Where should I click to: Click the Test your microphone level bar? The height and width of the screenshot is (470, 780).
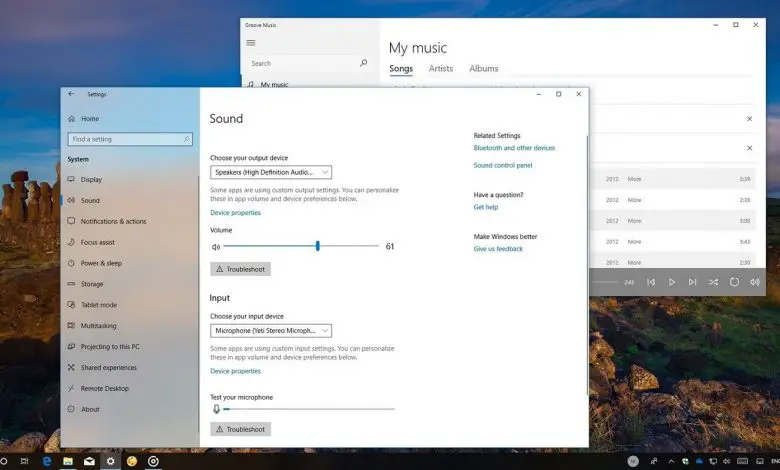309,409
